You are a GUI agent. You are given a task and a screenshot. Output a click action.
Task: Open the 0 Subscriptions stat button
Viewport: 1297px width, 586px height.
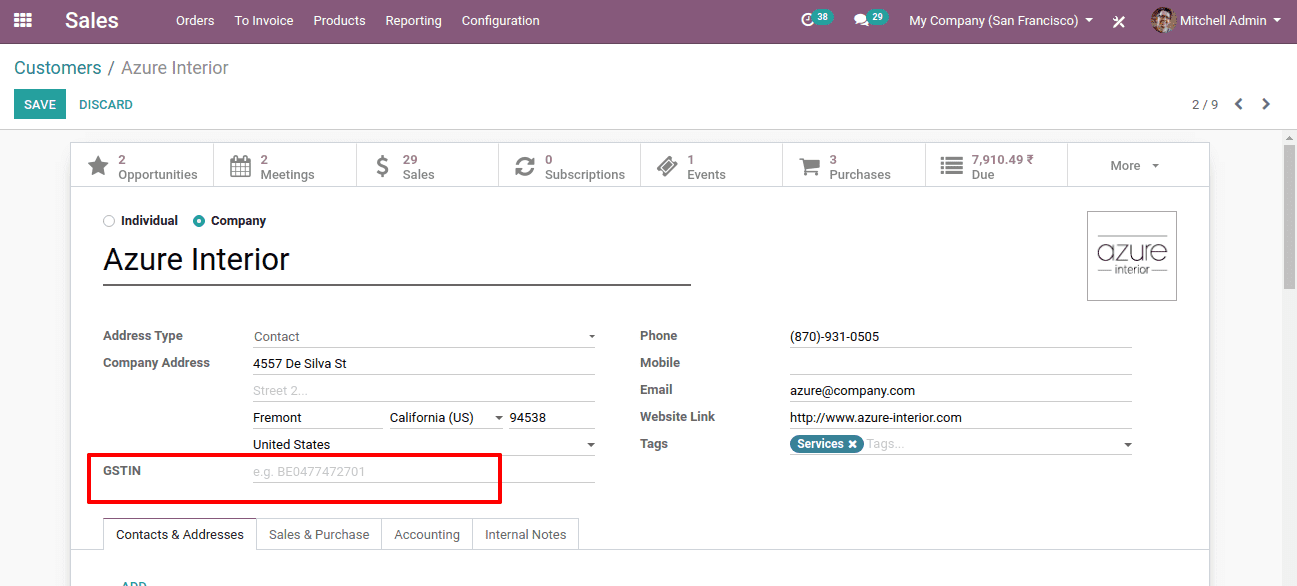(x=570, y=166)
